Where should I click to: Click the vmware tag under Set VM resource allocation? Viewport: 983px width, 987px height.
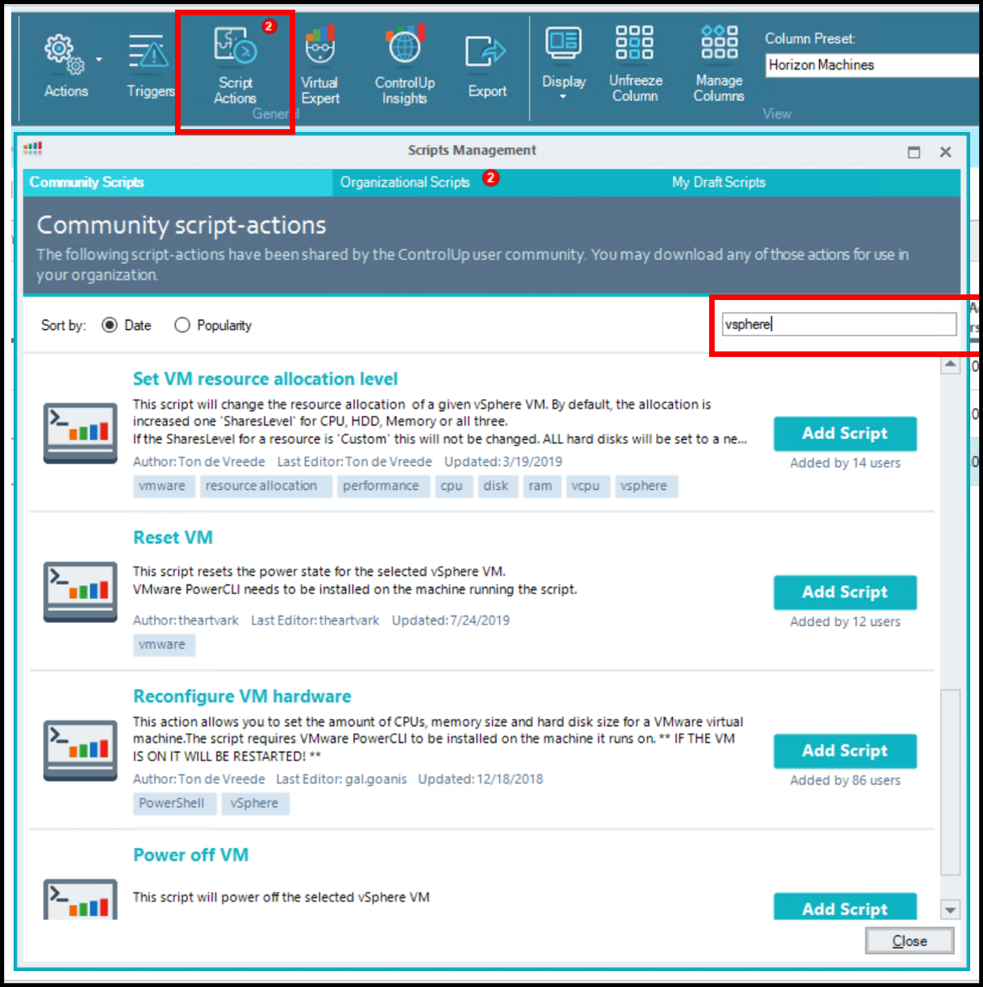164,486
